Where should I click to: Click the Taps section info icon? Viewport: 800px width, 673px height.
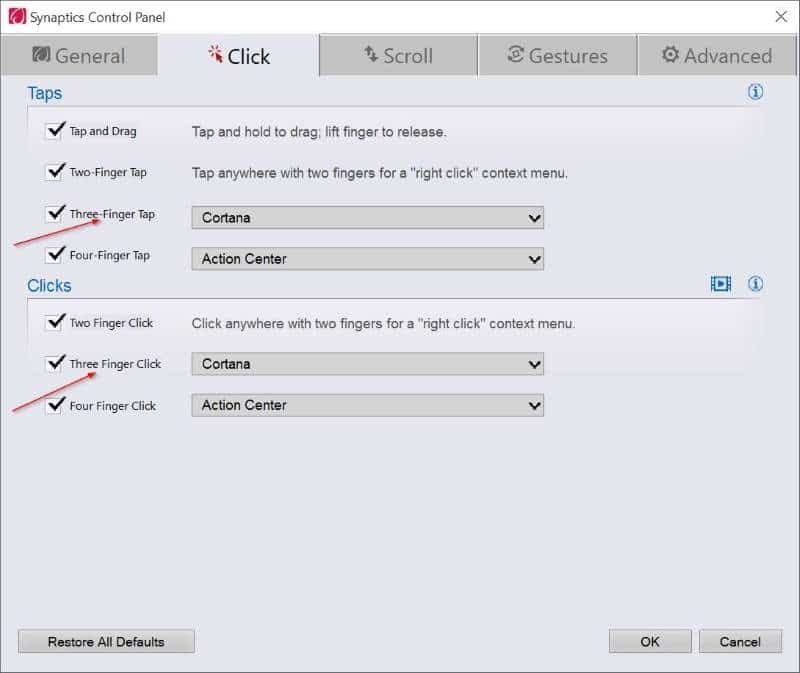pos(755,92)
